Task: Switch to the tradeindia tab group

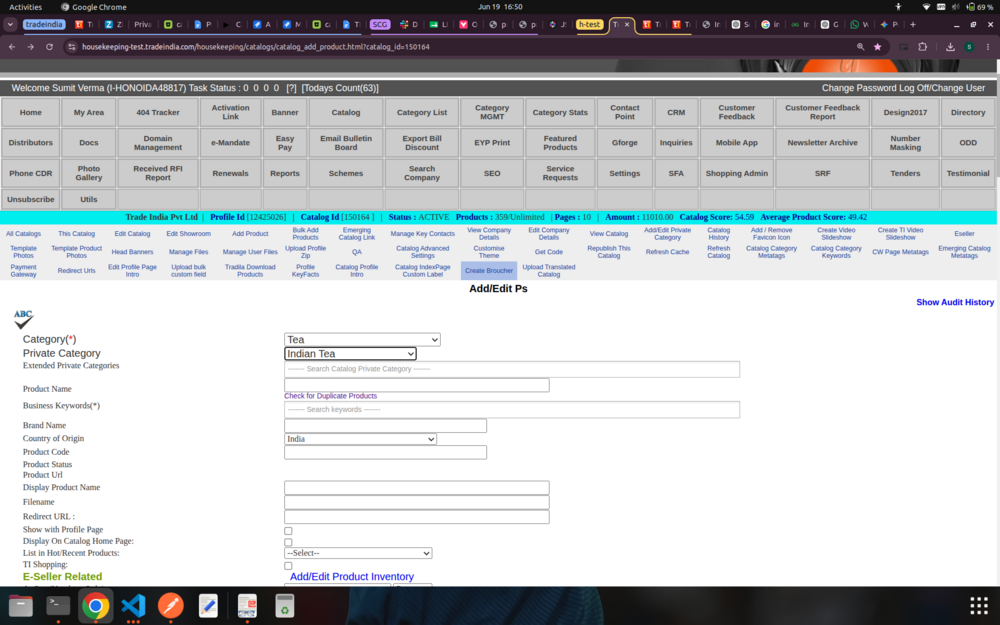Action: click(x=44, y=24)
